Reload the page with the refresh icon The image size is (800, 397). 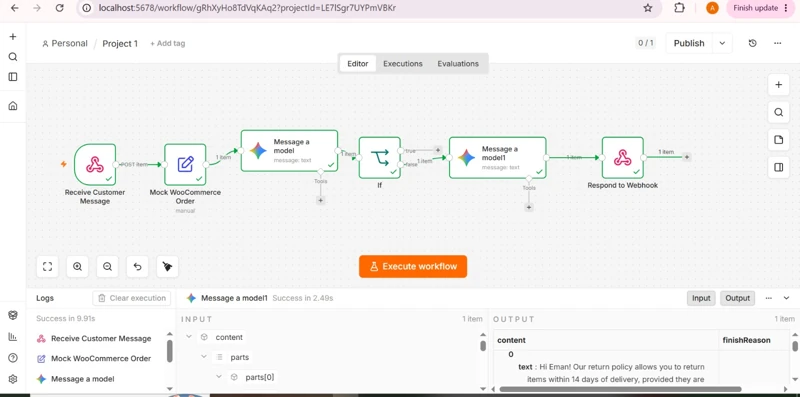click(x=60, y=8)
